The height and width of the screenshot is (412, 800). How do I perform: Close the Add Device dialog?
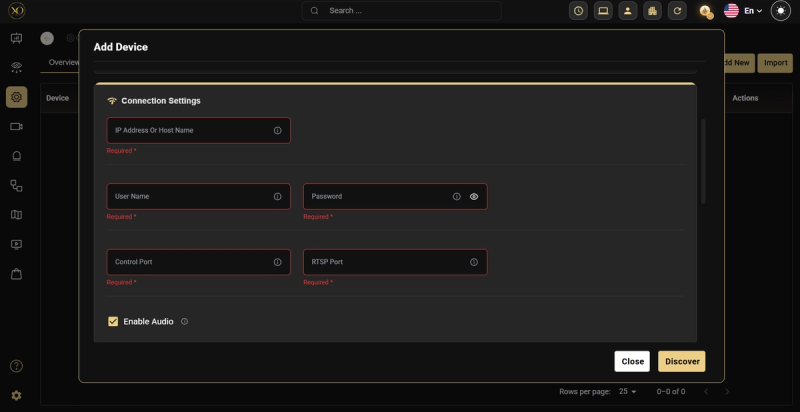point(632,361)
